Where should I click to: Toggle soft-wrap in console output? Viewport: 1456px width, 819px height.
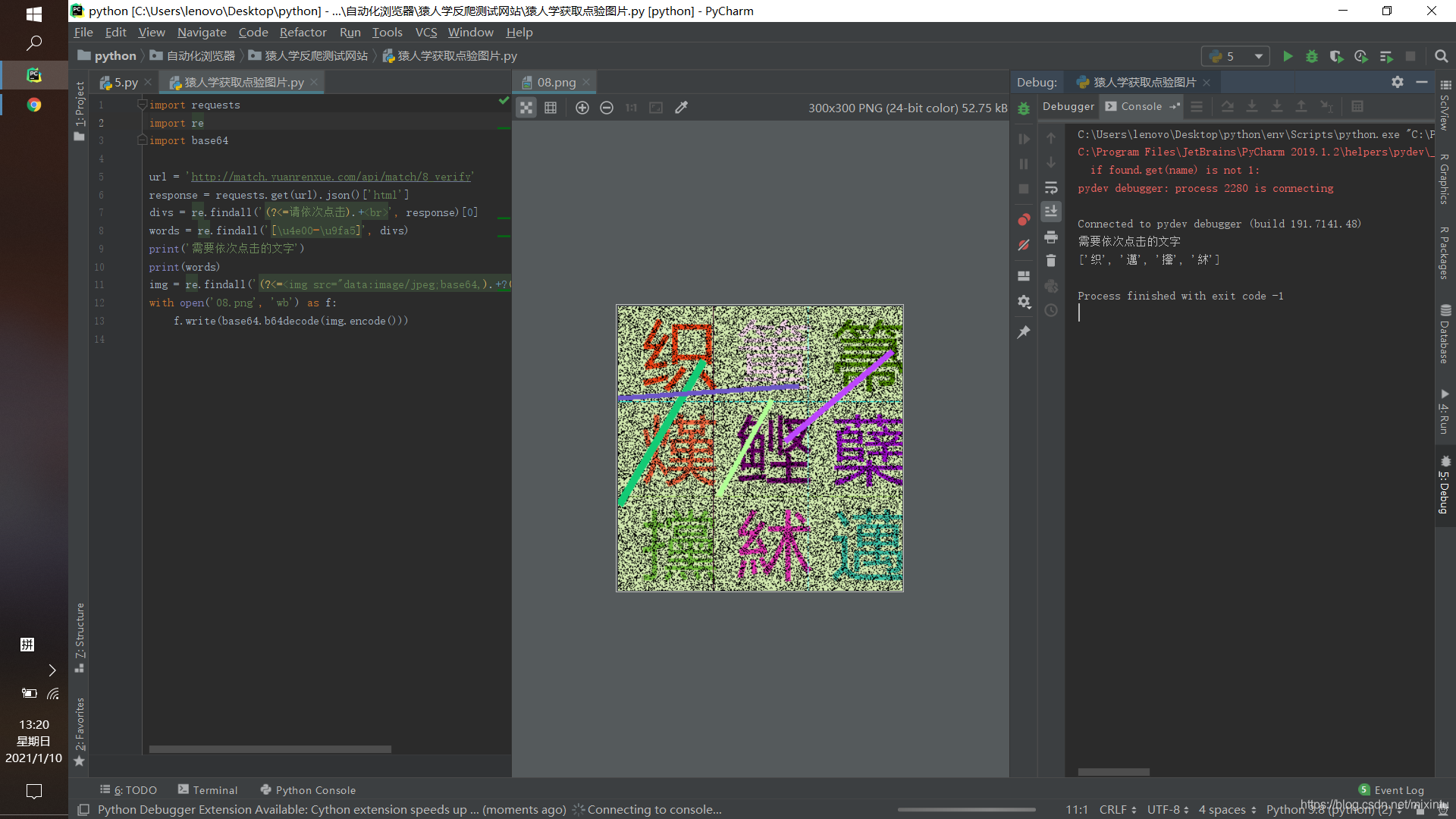pos(1051,187)
